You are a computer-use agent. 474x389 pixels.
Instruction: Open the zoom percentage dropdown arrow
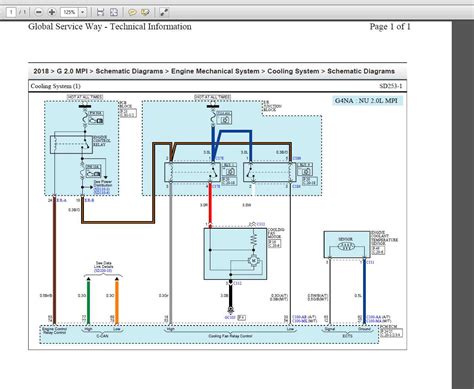[x=83, y=12]
